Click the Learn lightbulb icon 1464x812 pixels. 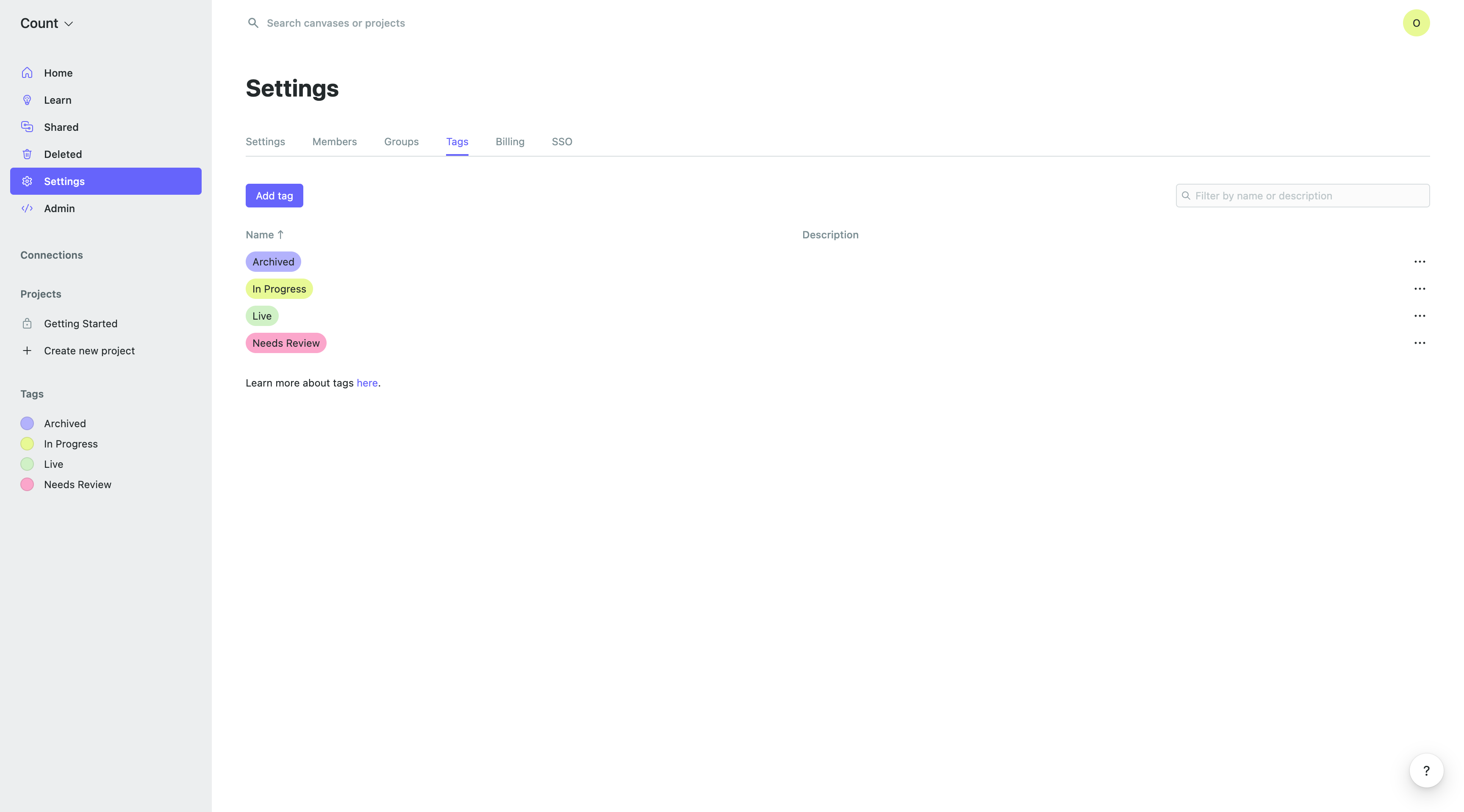coord(27,100)
